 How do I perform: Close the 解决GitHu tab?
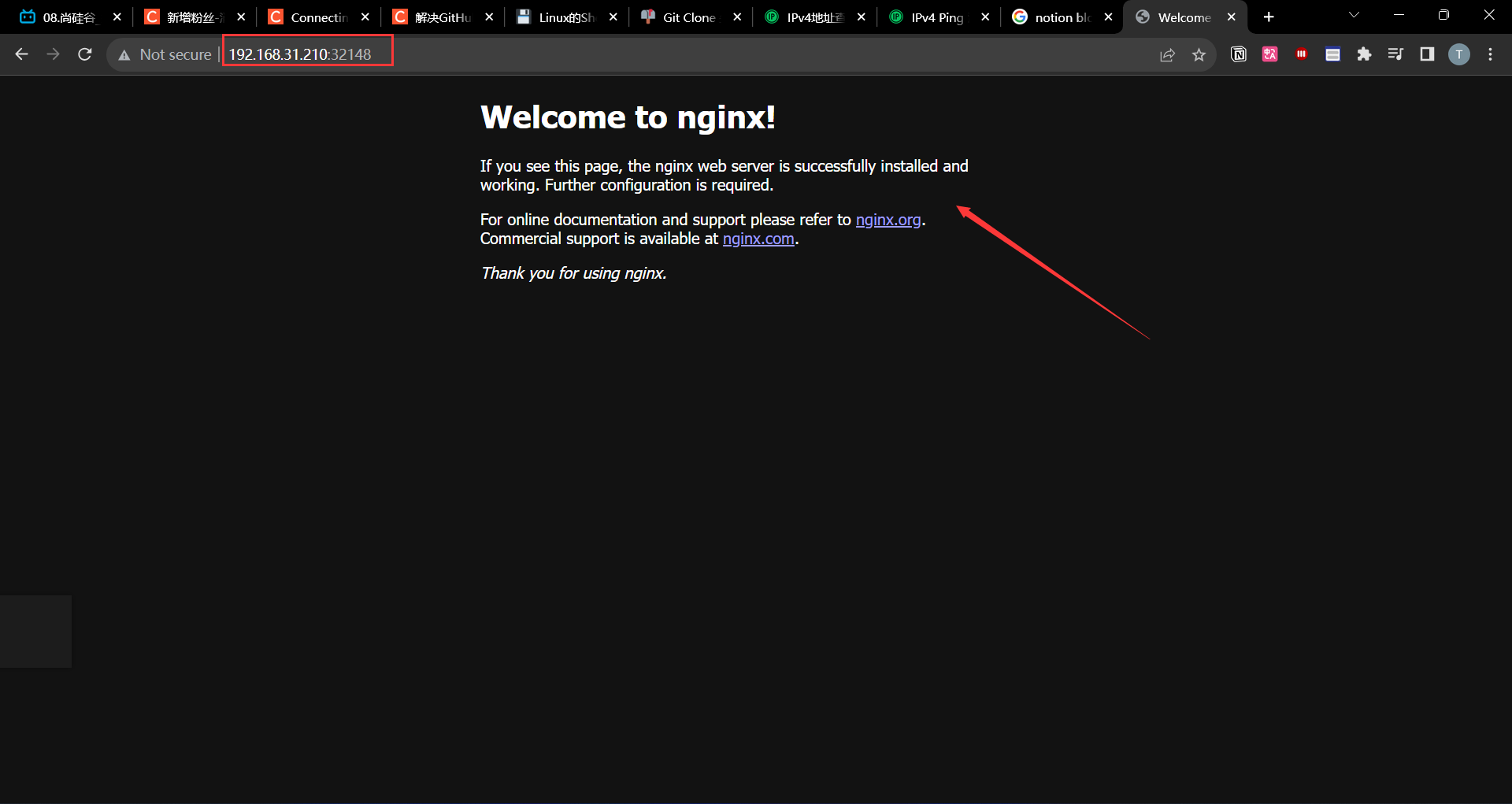[489, 17]
